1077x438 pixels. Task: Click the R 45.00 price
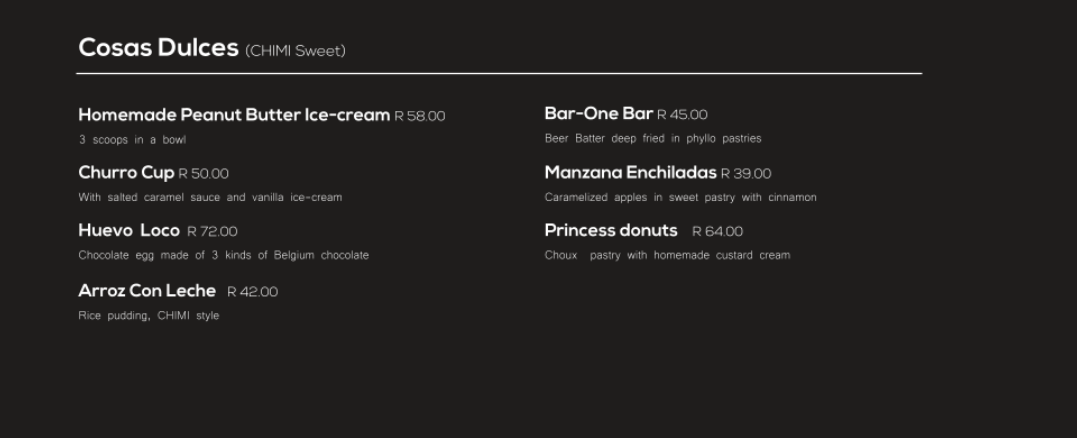(x=682, y=115)
